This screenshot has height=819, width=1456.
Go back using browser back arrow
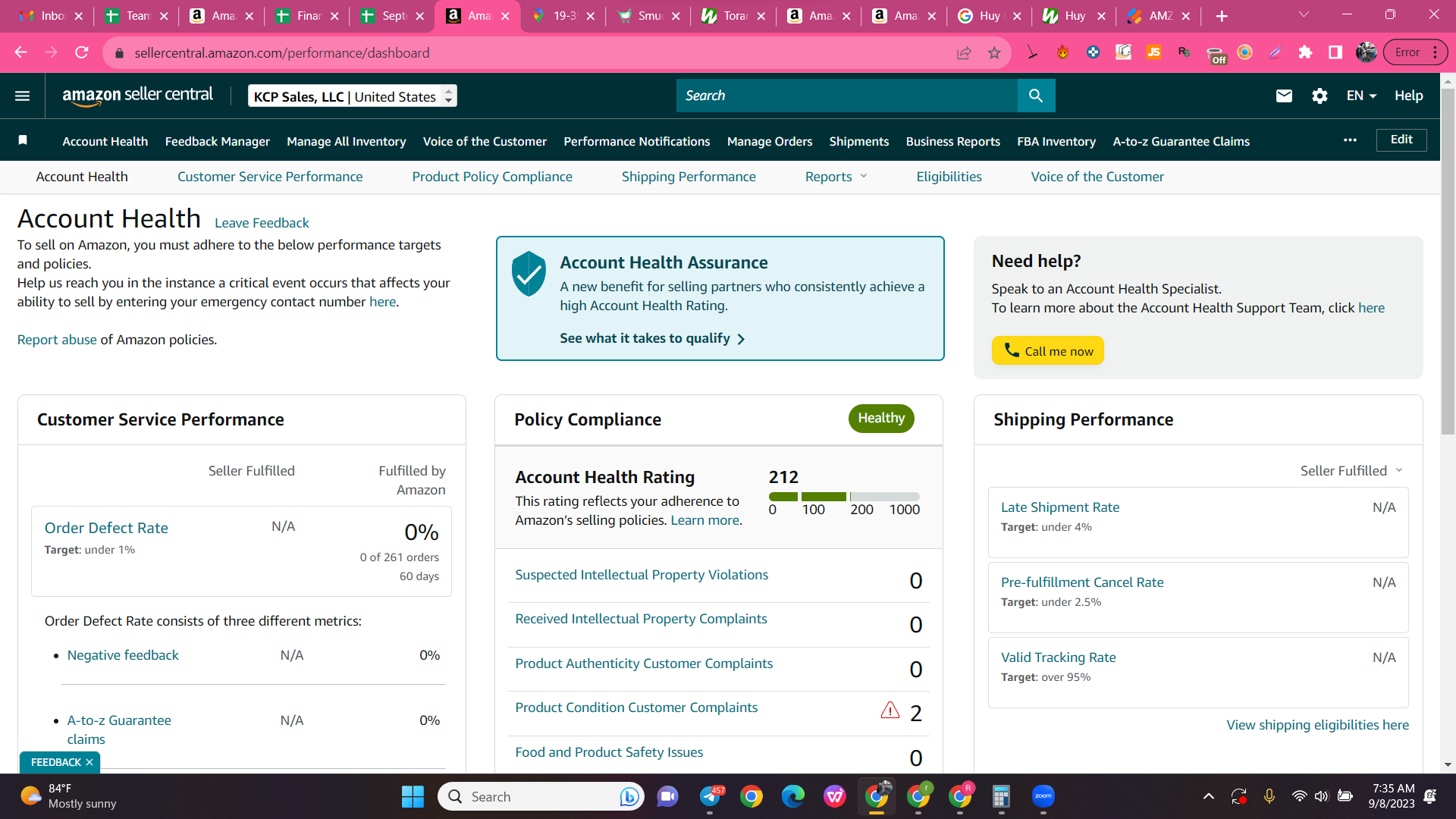tap(21, 52)
